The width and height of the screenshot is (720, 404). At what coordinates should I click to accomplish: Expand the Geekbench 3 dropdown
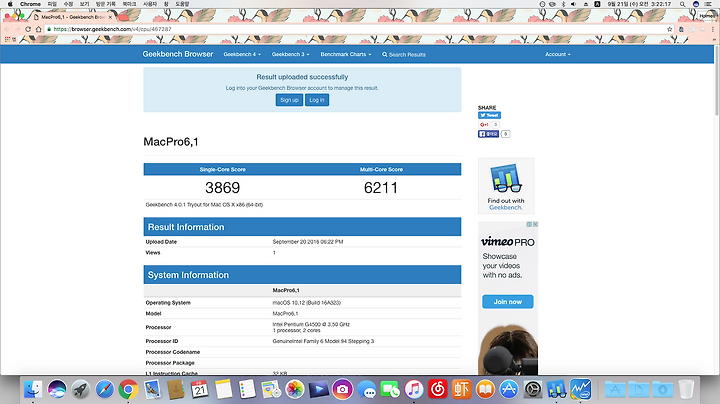(290, 54)
